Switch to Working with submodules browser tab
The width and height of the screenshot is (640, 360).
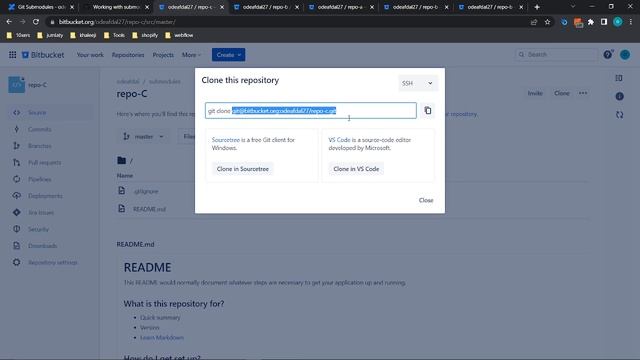(x=116, y=7)
